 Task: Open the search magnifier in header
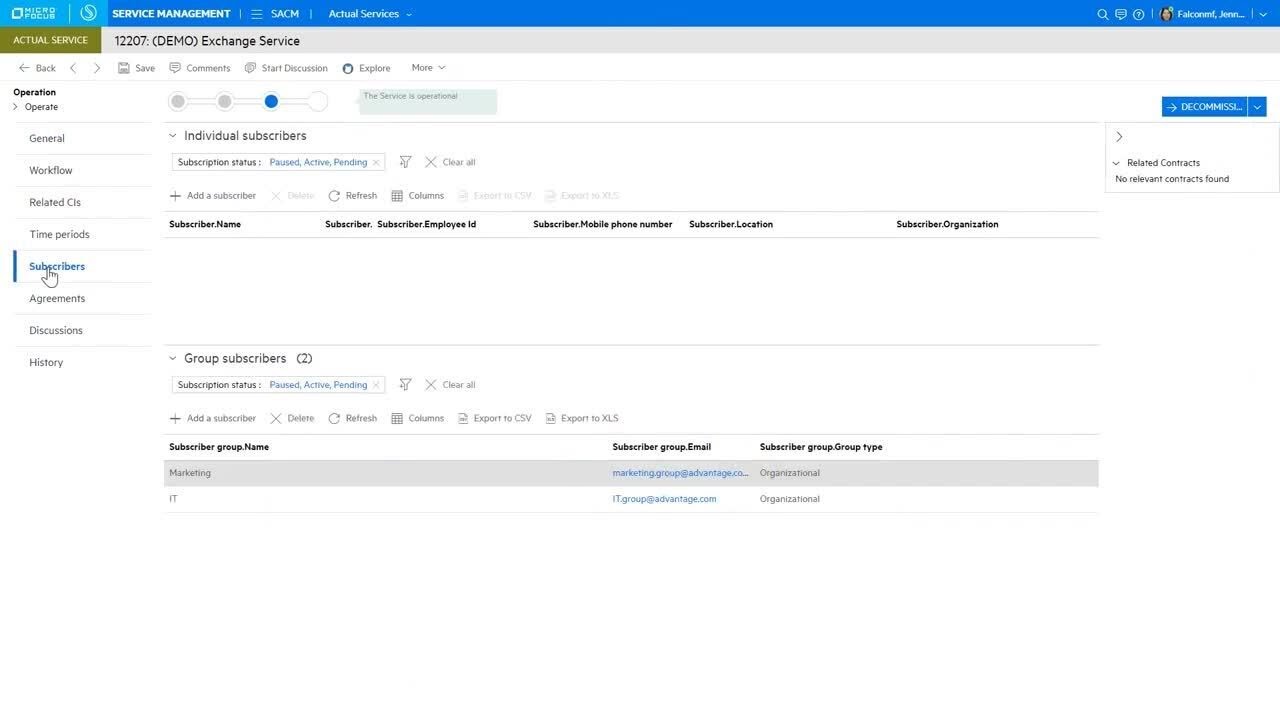[1103, 14]
